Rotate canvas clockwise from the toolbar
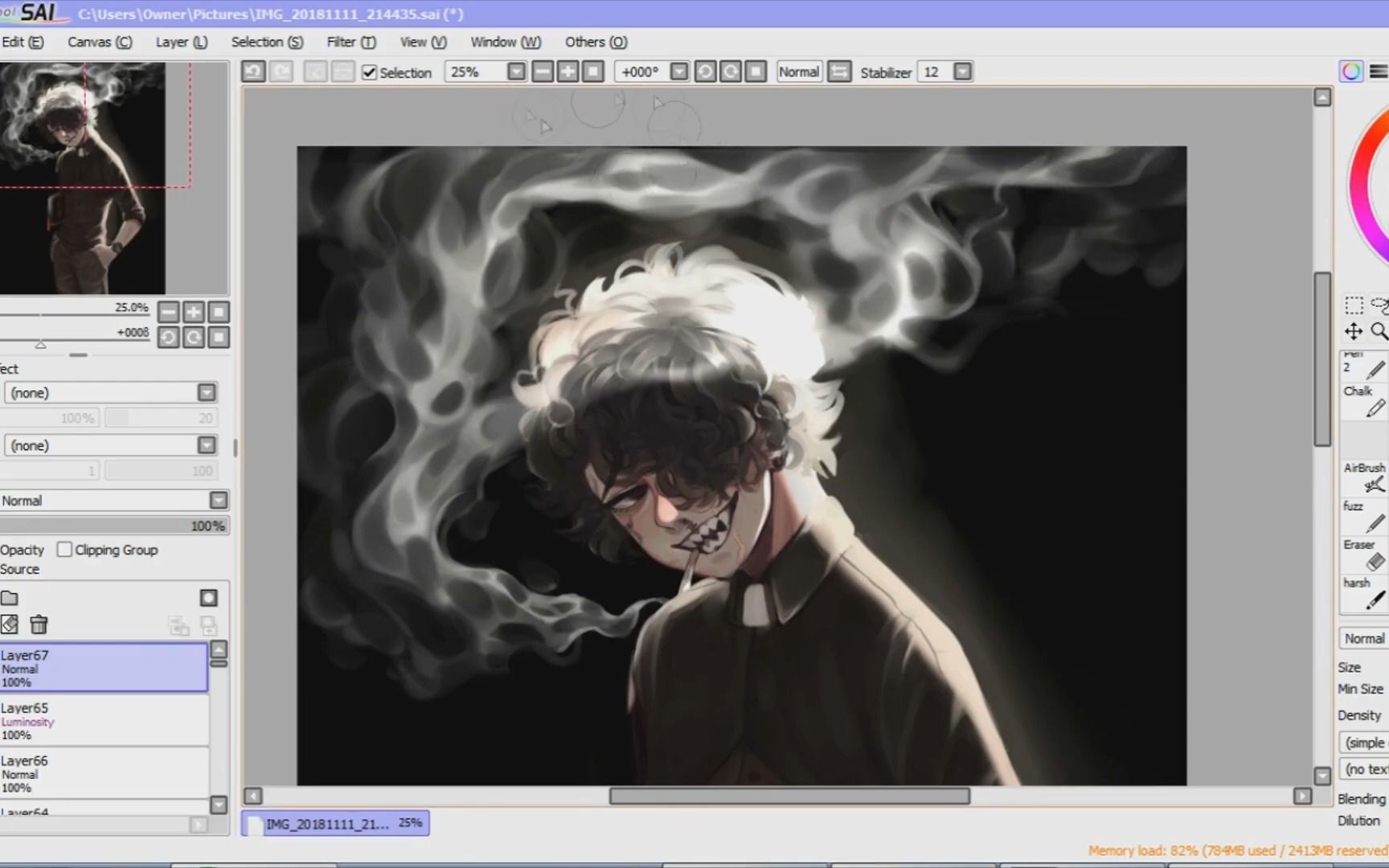 pos(730,72)
